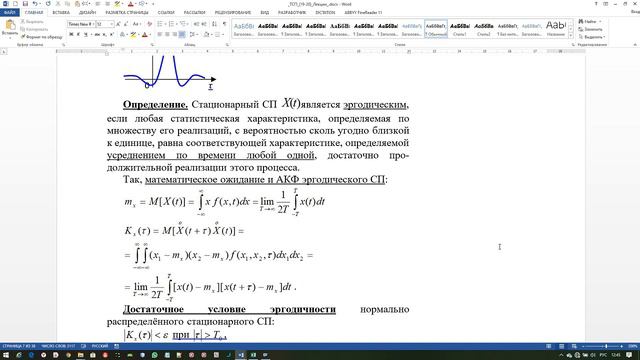
Task: Open Excel from the taskbar
Action: point(253,356)
